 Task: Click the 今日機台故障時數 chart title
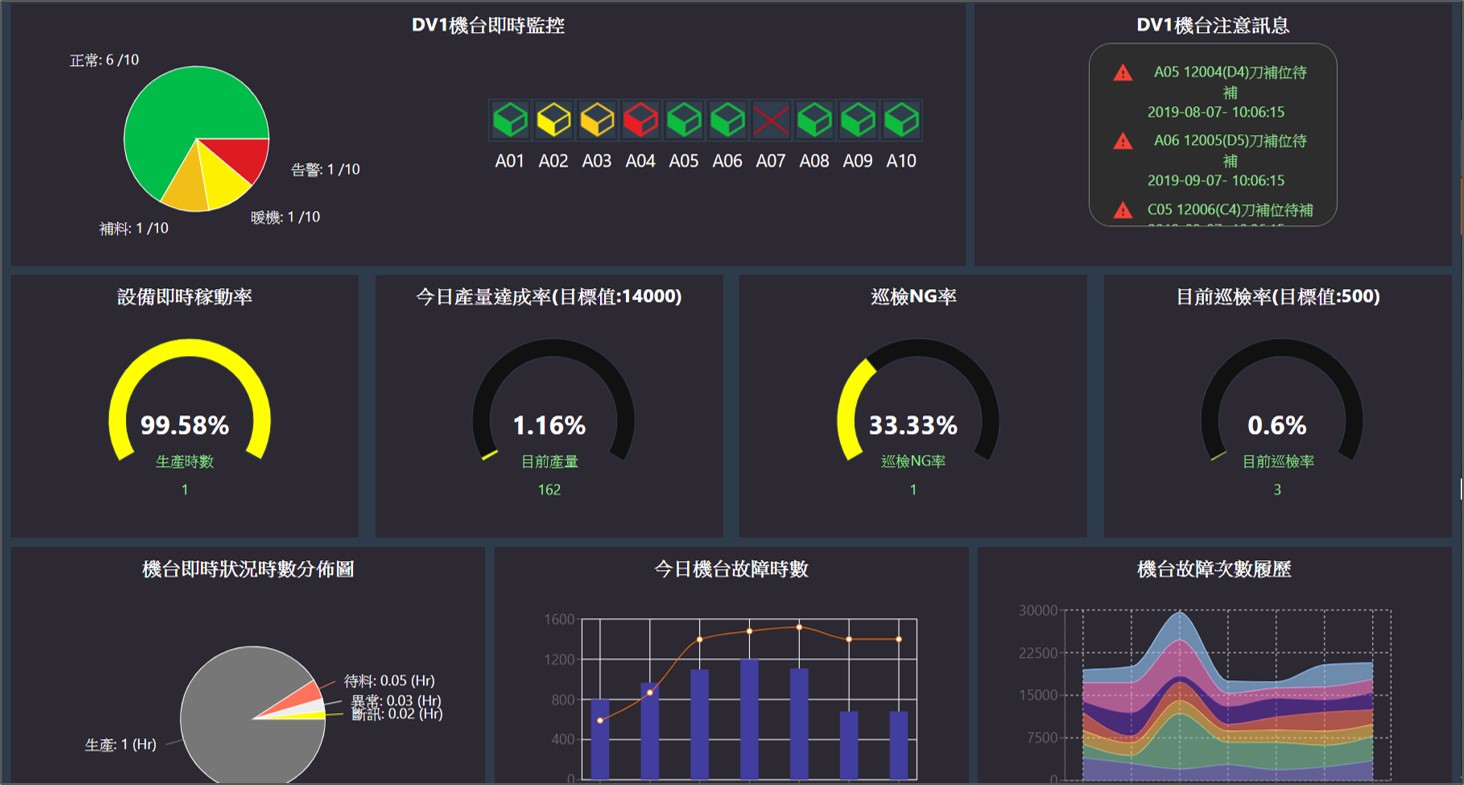731,570
